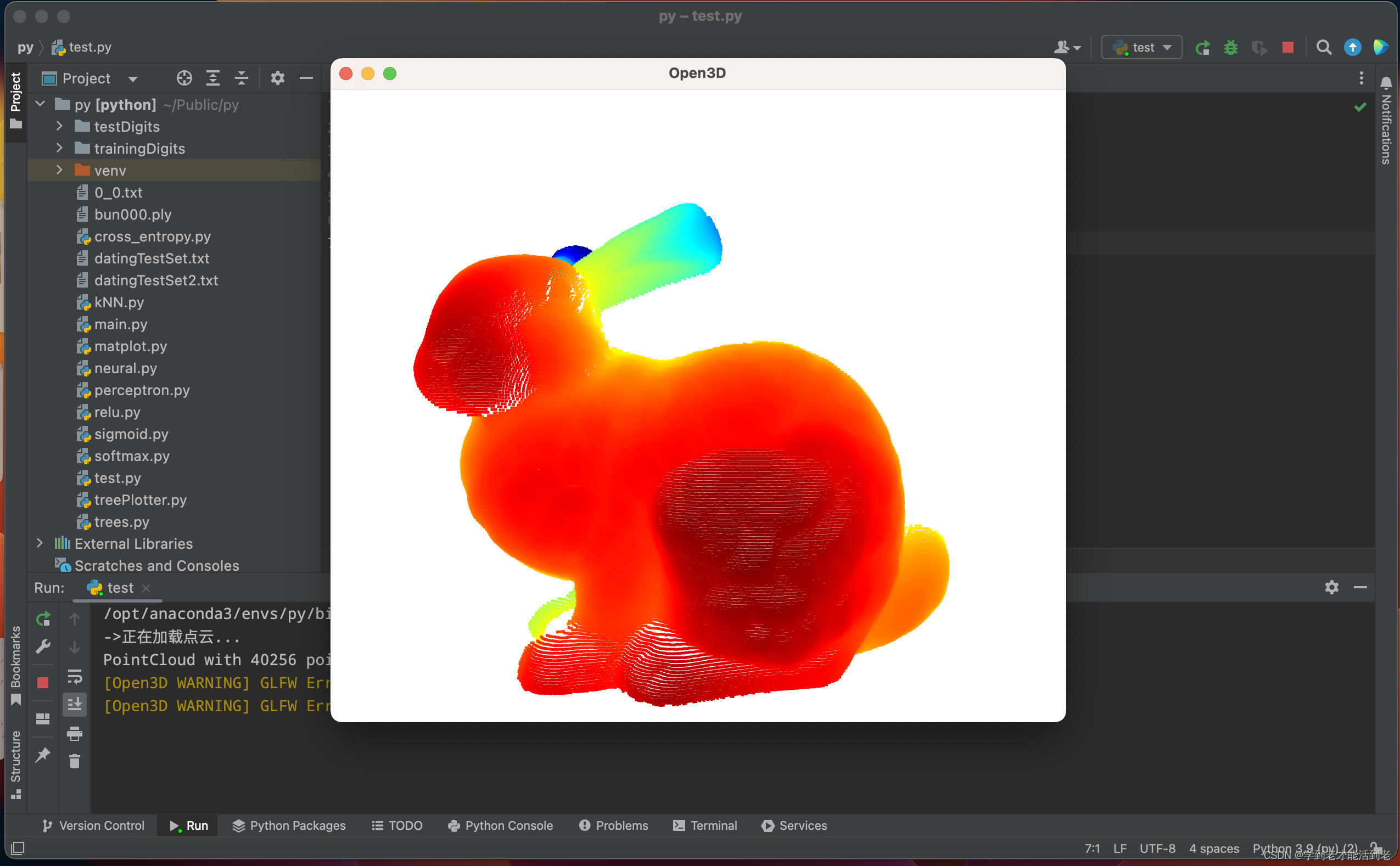
Task: Collapse the py project root node
Action: [40, 104]
